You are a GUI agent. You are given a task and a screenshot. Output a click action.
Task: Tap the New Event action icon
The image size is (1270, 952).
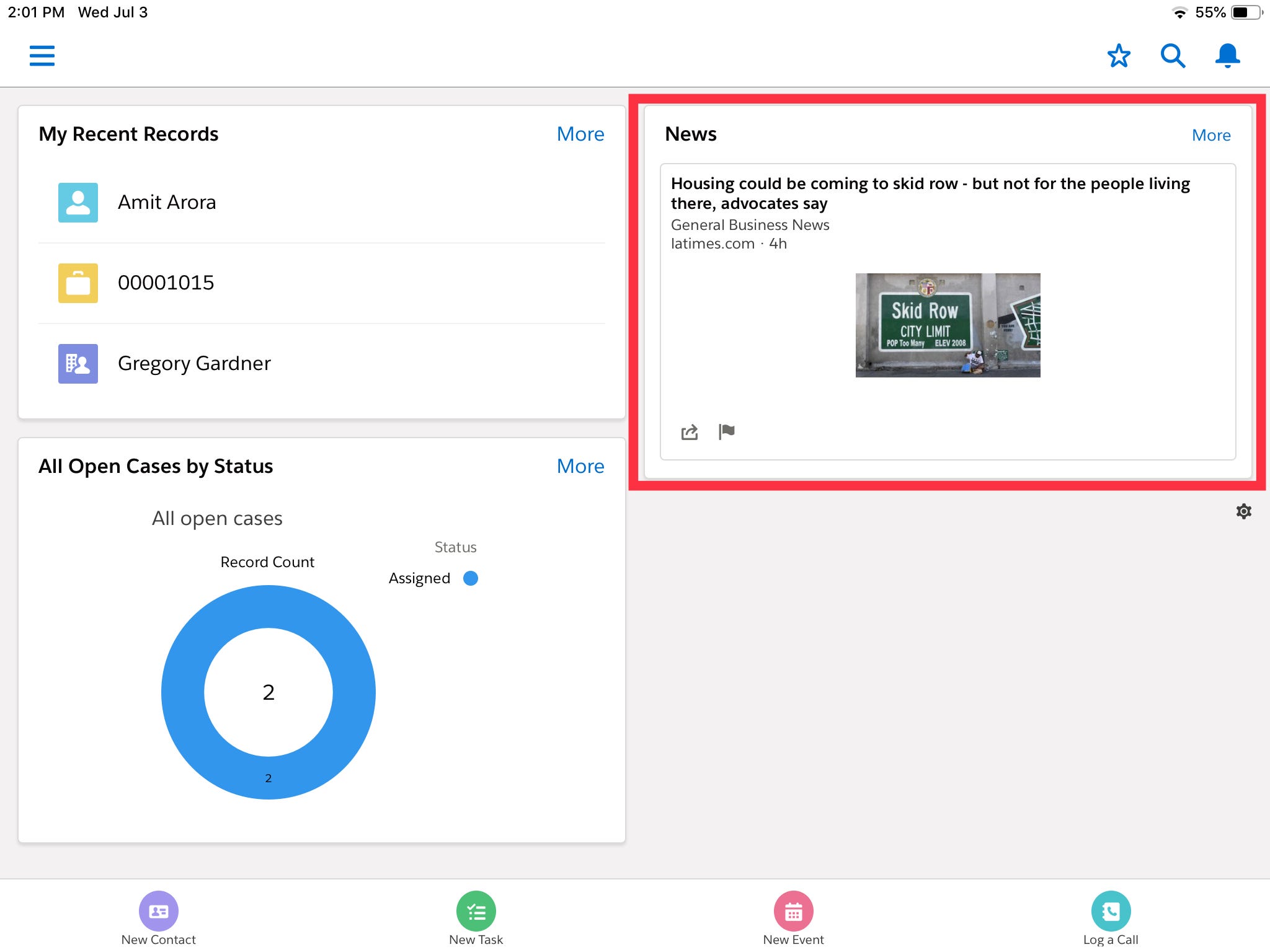point(793,910)
